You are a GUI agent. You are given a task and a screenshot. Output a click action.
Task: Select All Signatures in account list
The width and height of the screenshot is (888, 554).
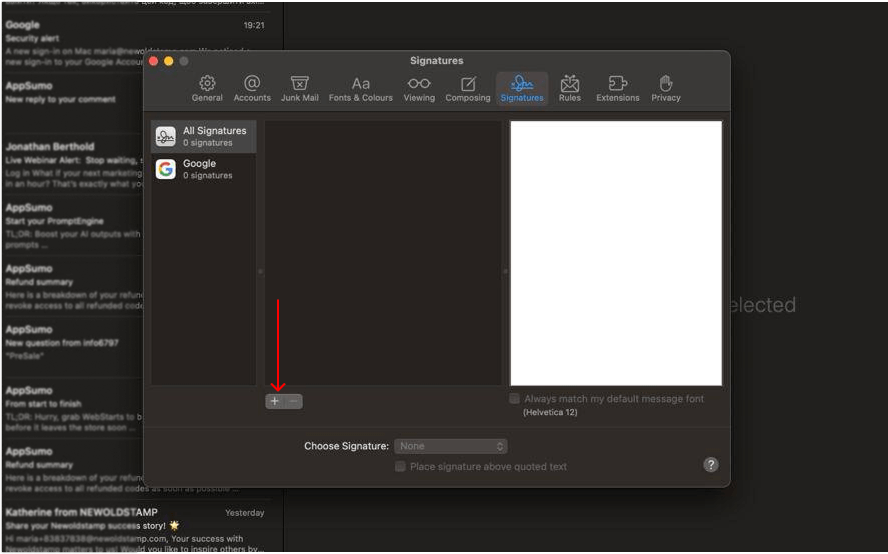click(204, 137)
